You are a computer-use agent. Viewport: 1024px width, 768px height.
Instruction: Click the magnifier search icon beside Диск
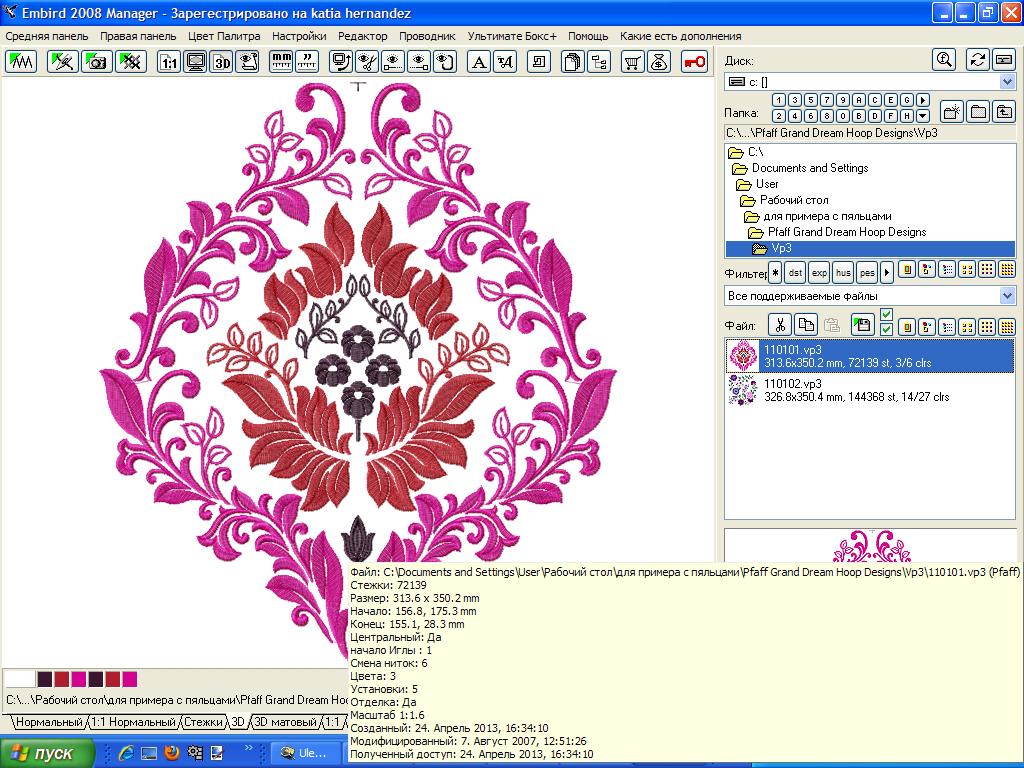(x=943, y=60)
